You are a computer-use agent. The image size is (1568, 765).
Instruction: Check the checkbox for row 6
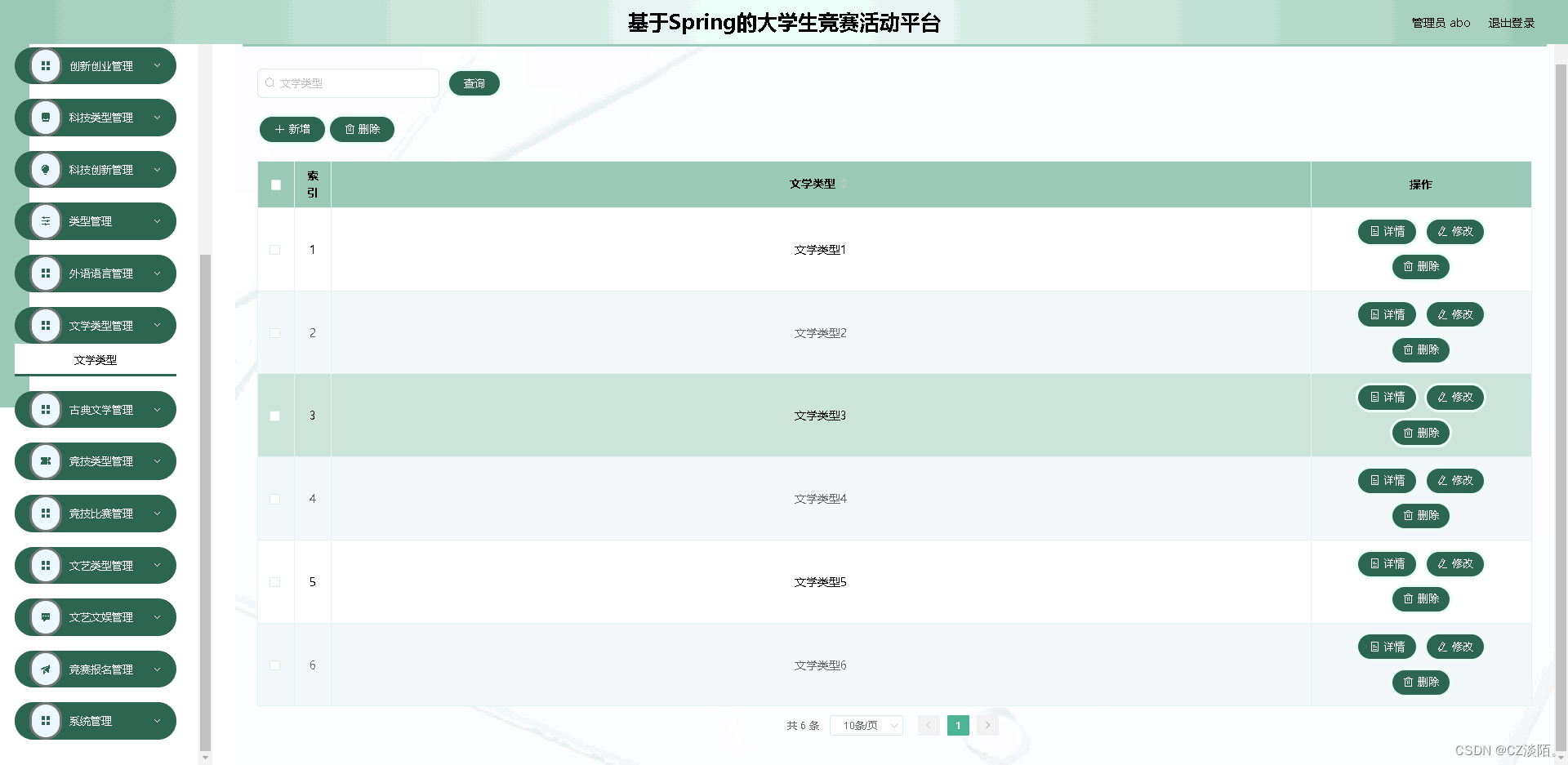click(275, 665)
